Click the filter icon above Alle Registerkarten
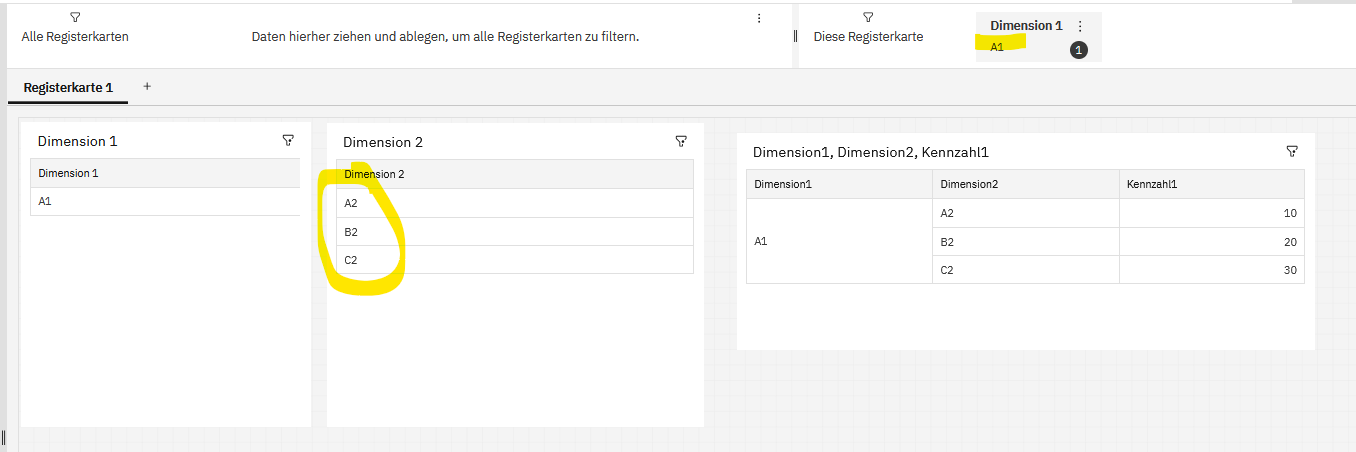 75,18
